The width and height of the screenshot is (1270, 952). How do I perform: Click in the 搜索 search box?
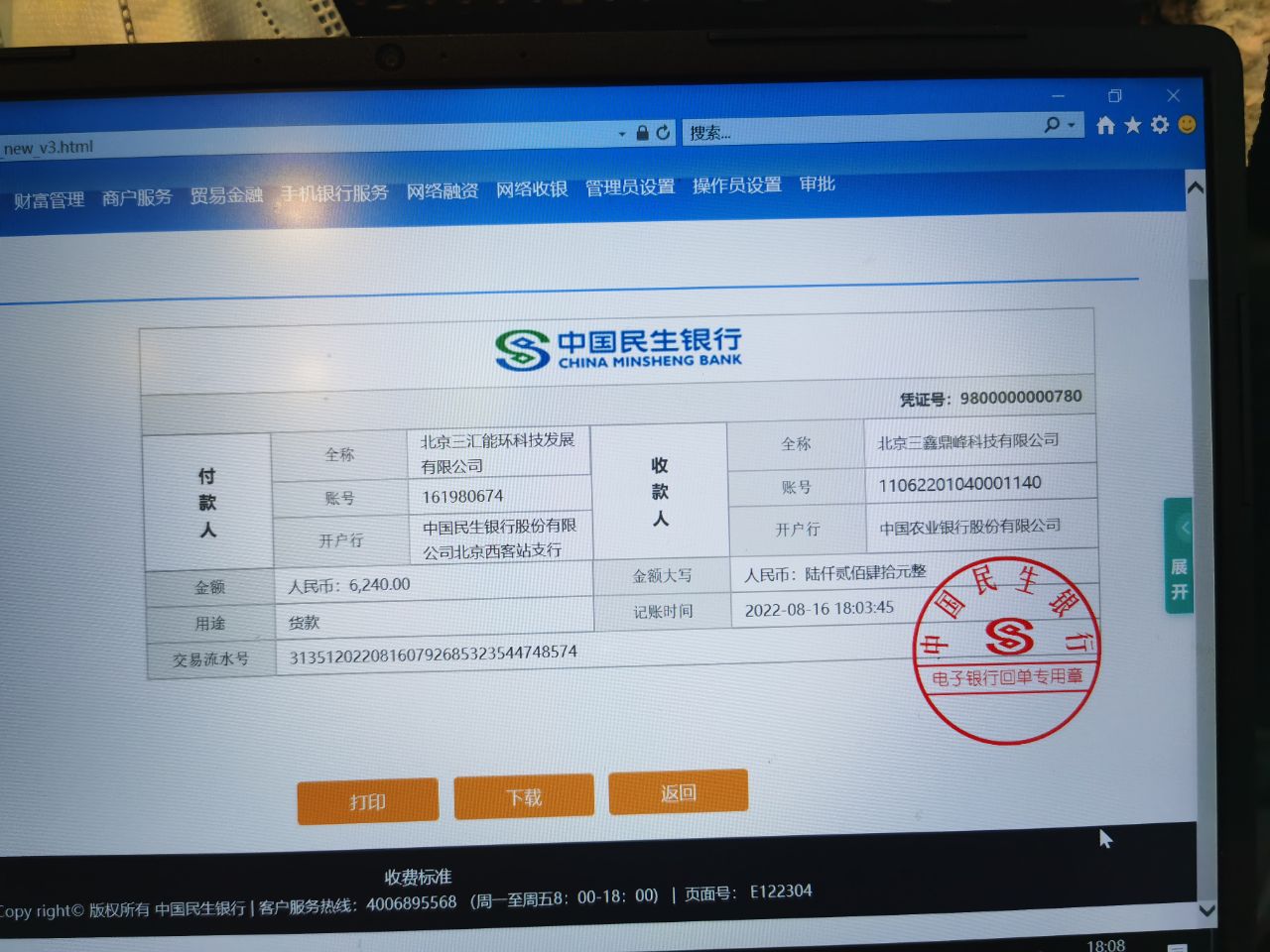tap(853, 130)
